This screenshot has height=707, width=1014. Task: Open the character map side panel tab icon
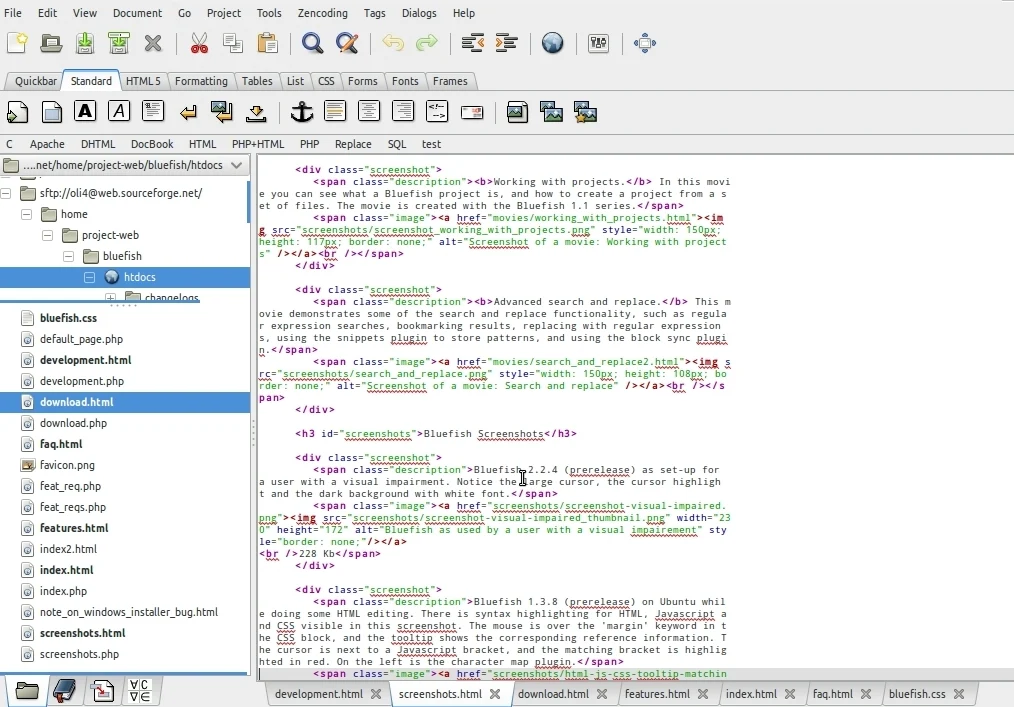140,691
